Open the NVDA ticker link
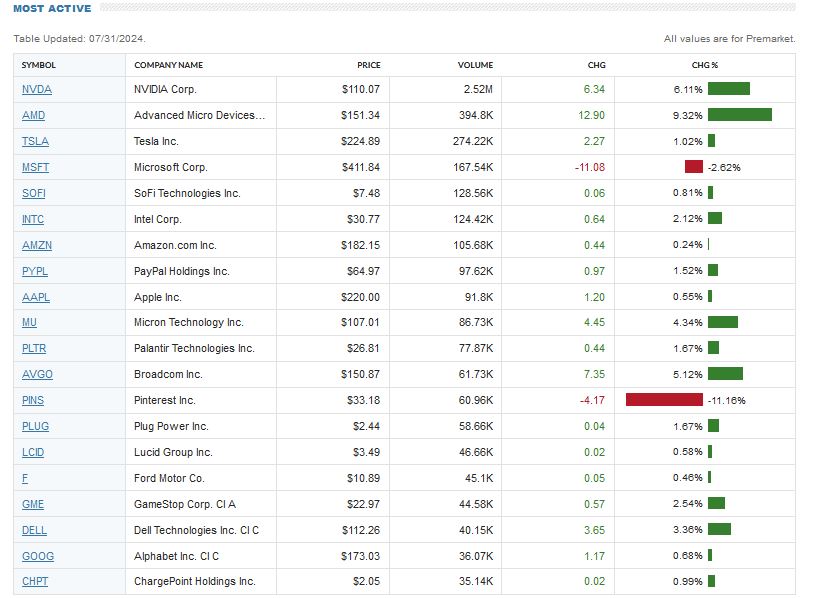 [x=36, y=89]
